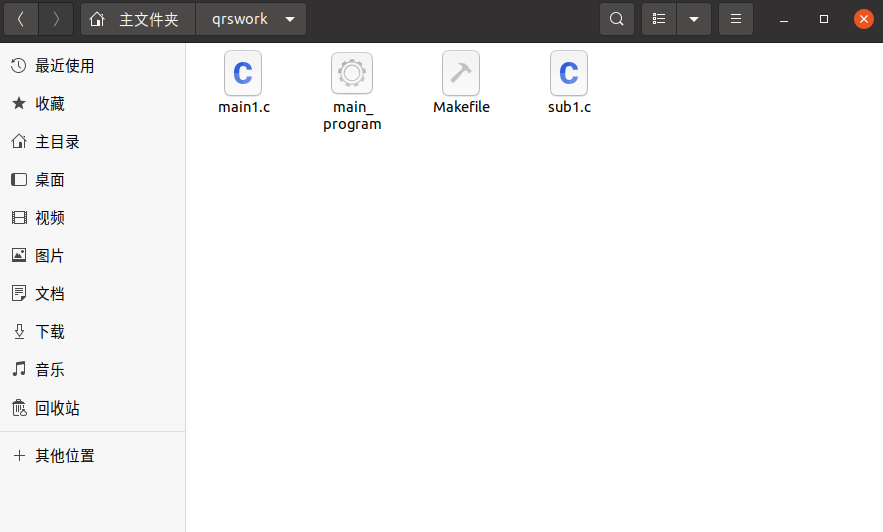This screenshot has width=883, height=532.
Task: Minimize the file manager window
Action: 783,19
